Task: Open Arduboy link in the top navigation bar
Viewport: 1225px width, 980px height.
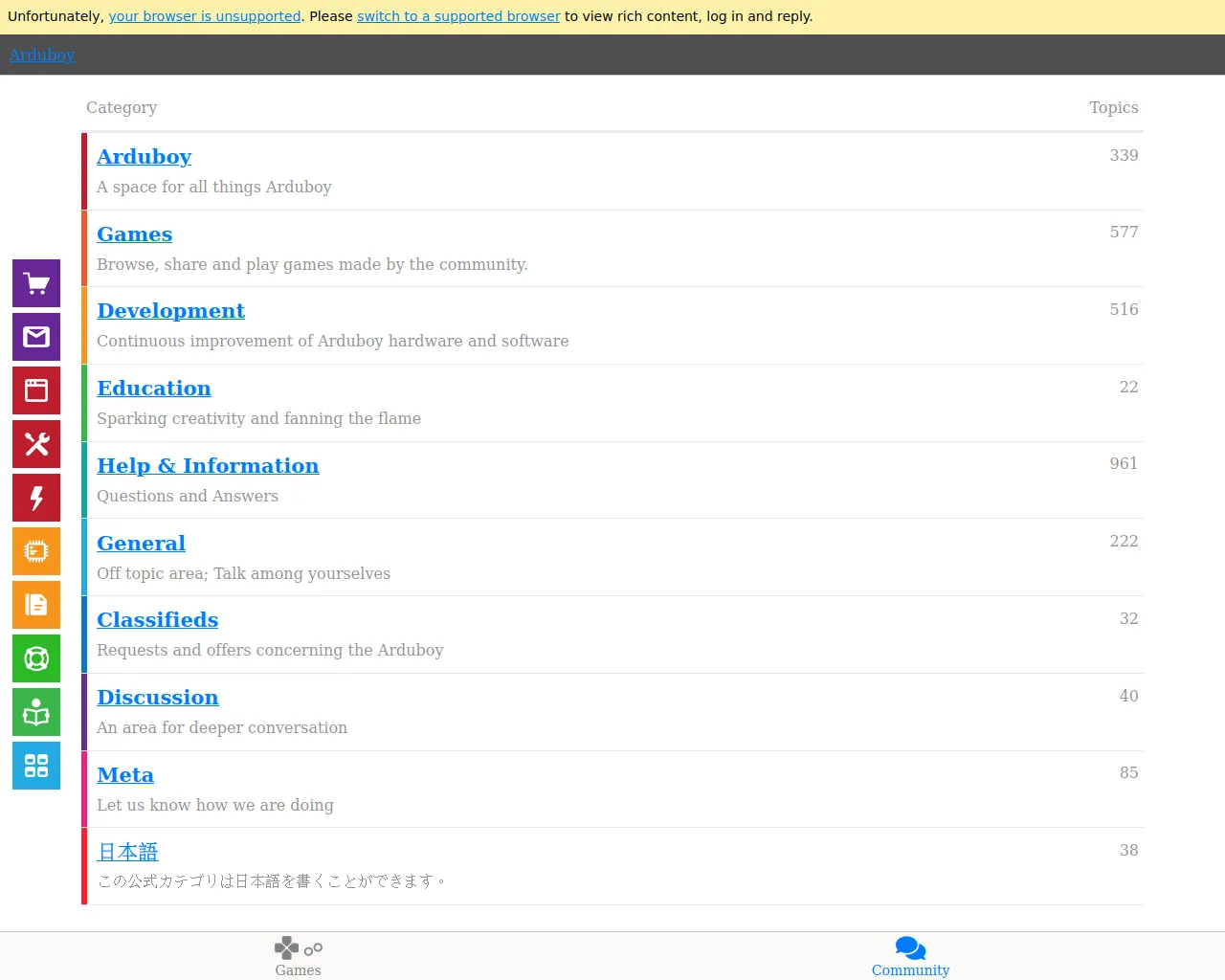Action: 41,55
